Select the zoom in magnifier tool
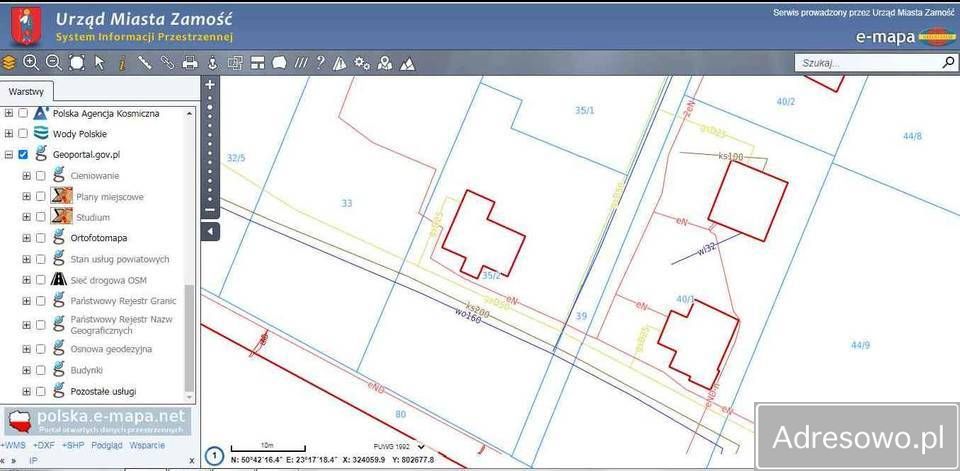 31,62
